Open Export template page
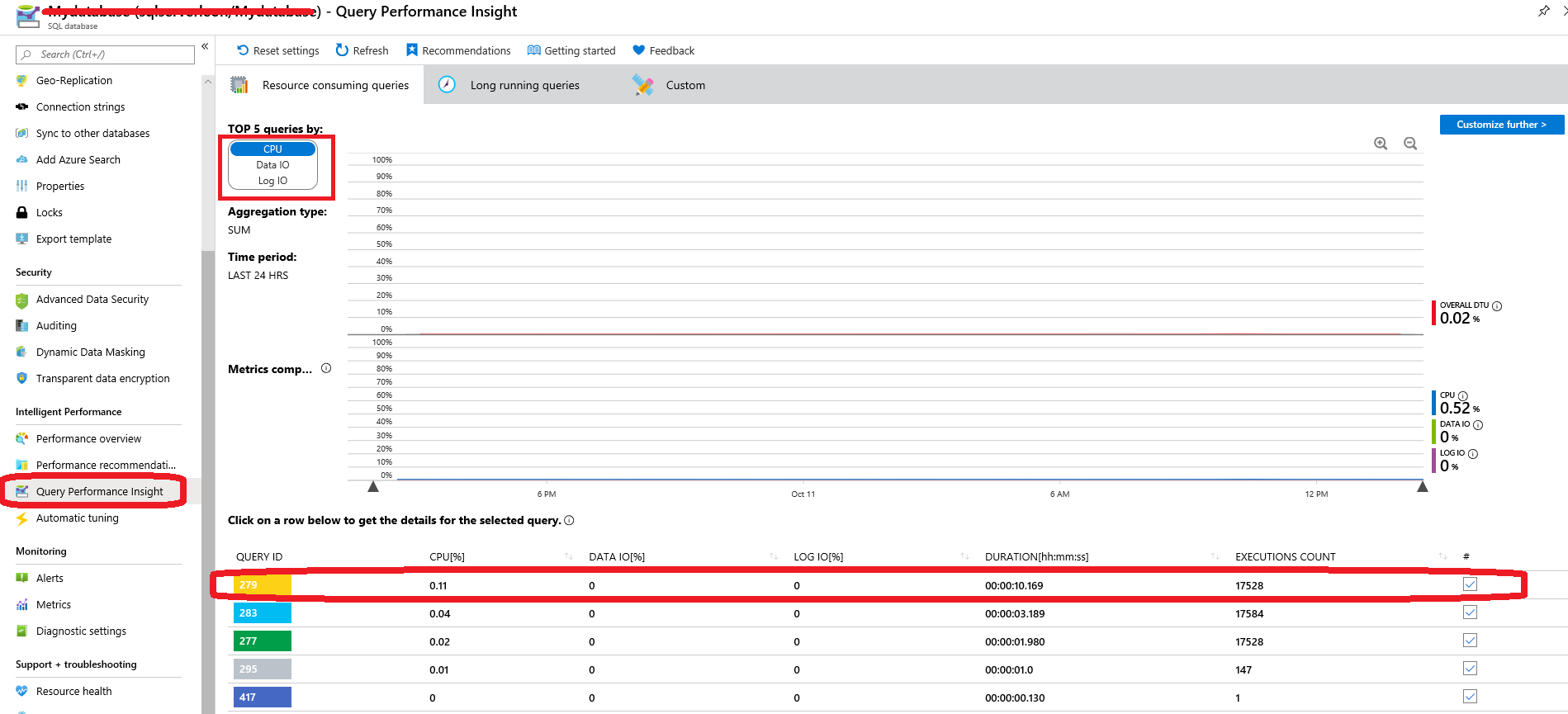This screenshot has width=1568, height=714. pyautogui.click(x=73, y=239)
